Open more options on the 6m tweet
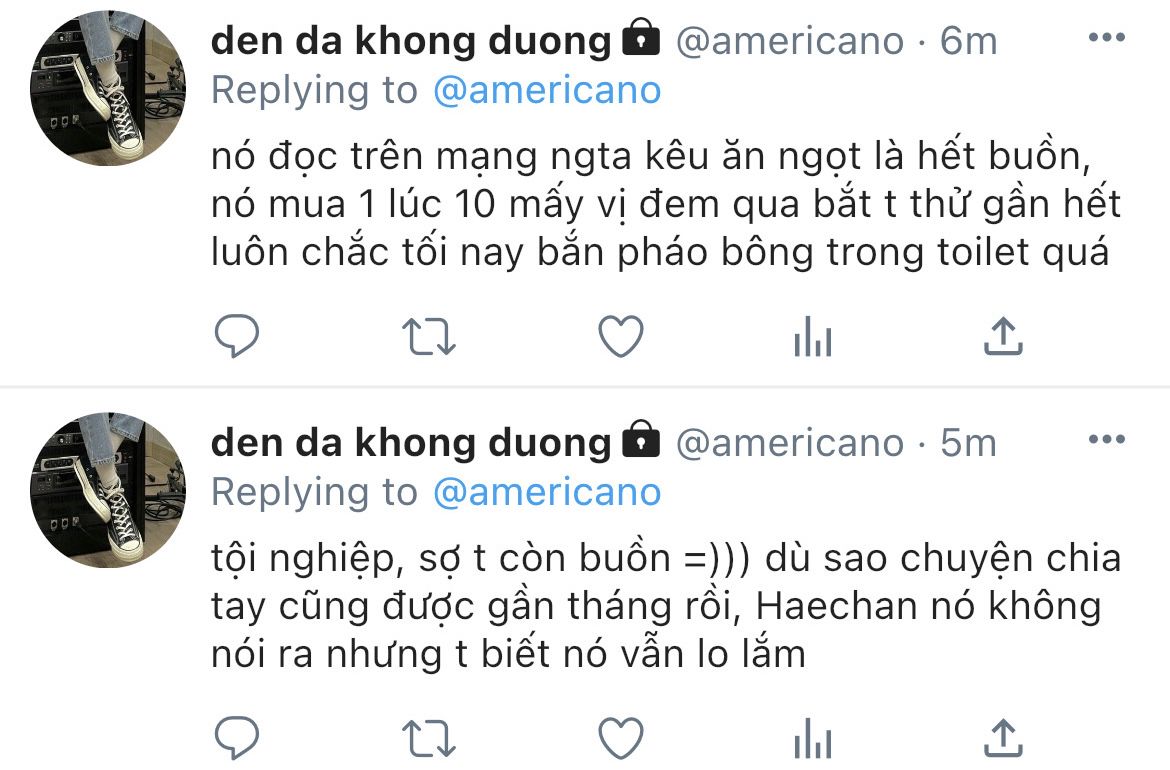This screenshot has height=770, width=1170. click(1107, 37)
